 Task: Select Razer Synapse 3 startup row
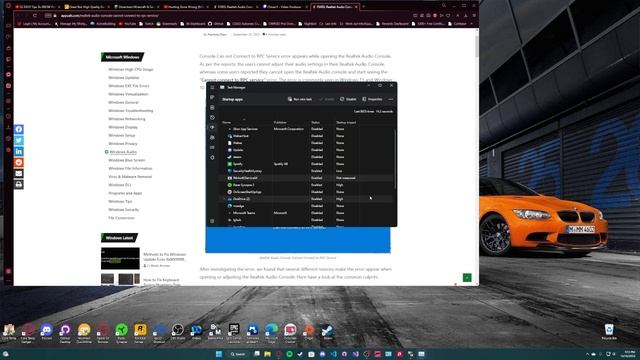click(x=307, y=185)
